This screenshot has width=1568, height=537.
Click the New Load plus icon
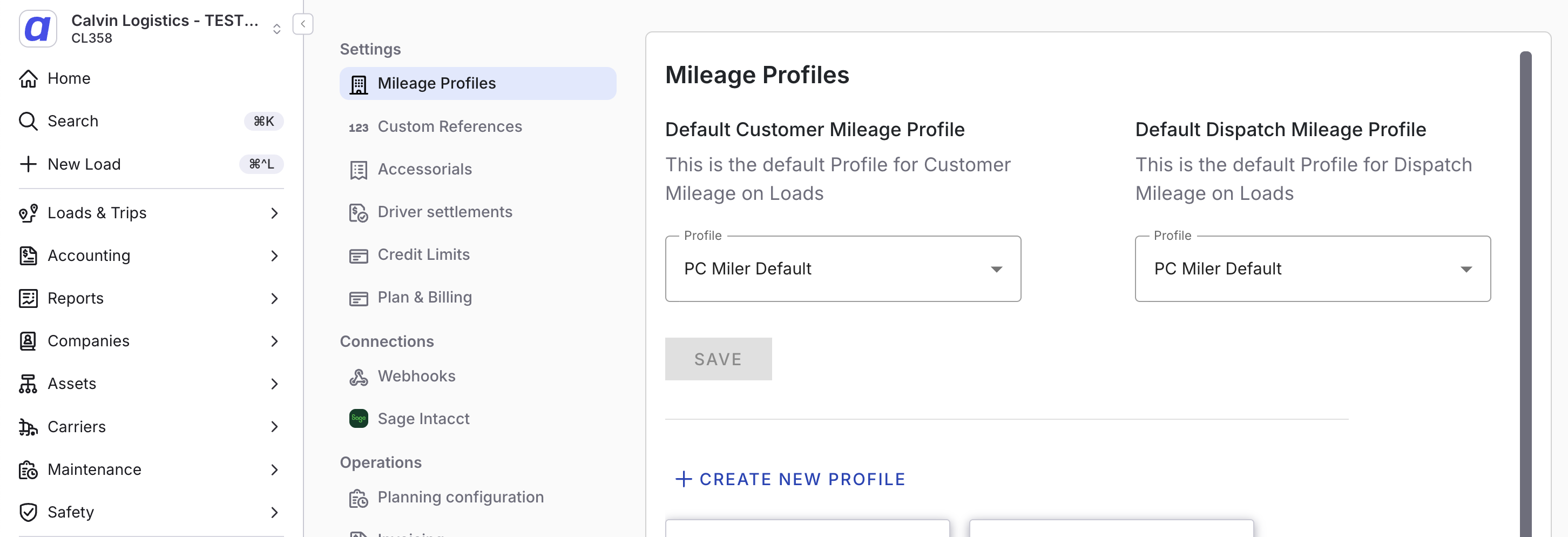[x=28, y=164]
